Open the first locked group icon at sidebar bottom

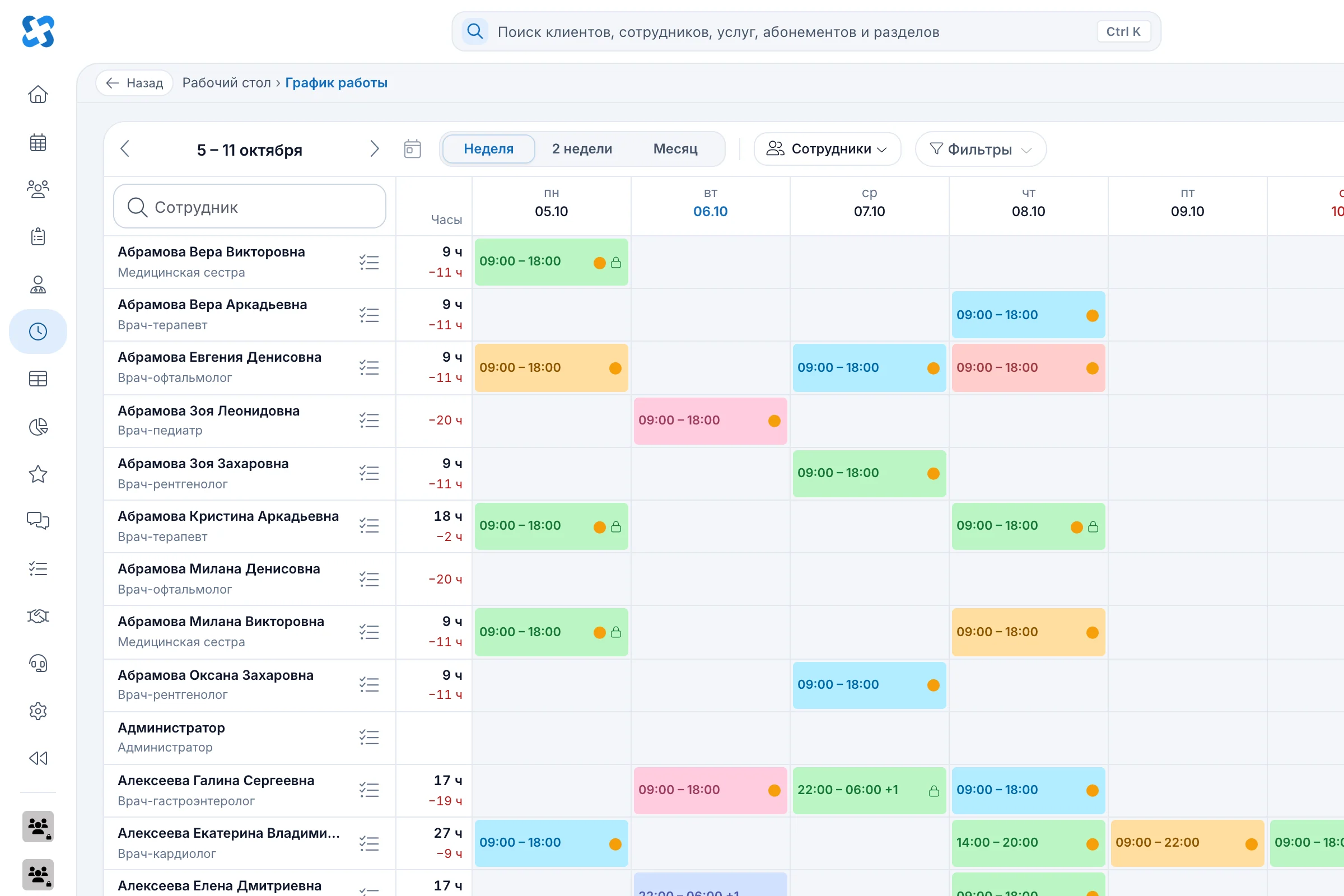tap(38, 827)
